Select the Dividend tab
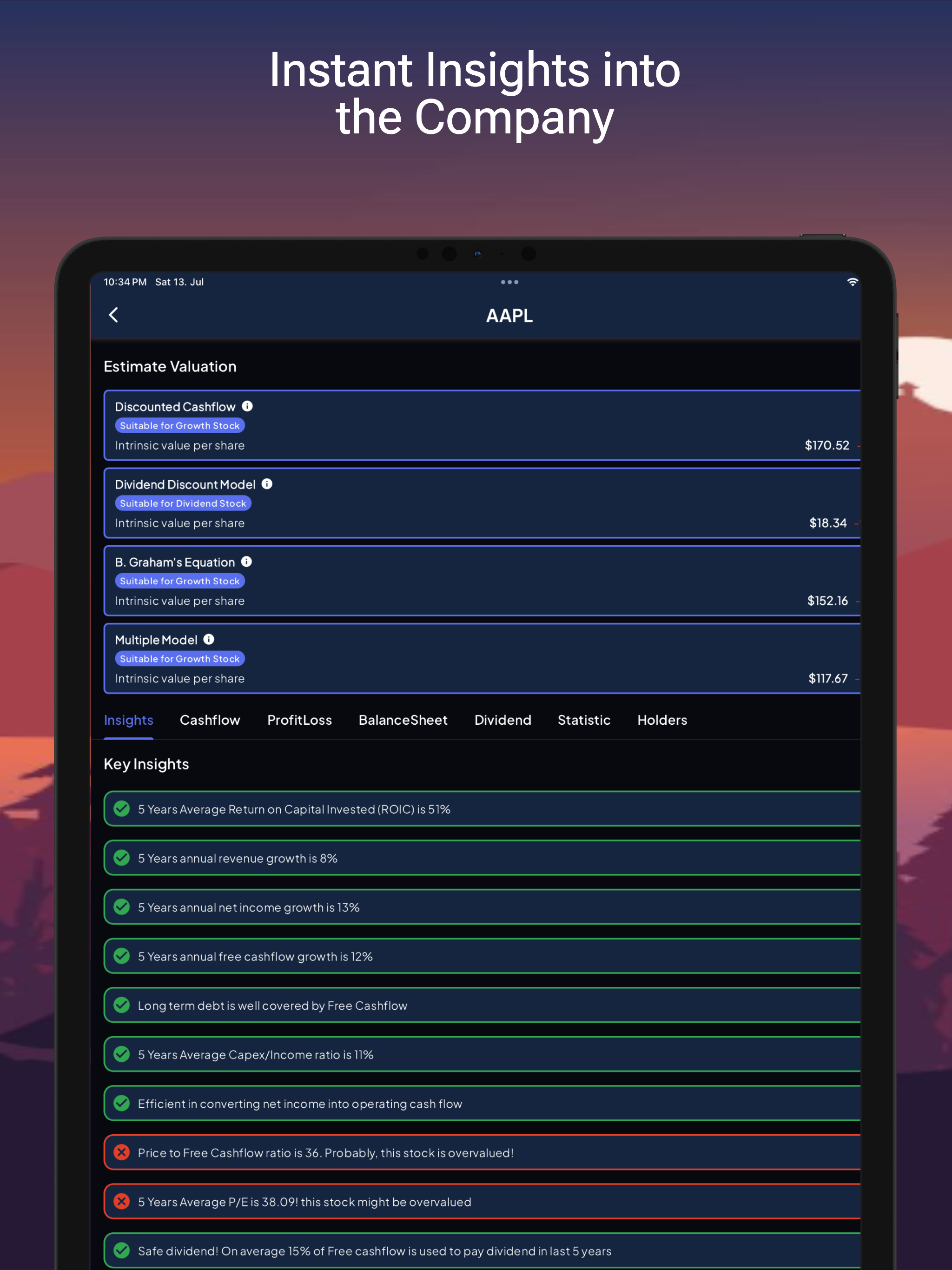The width and height of the screenshot is (952, 1270). pos(503,720)
